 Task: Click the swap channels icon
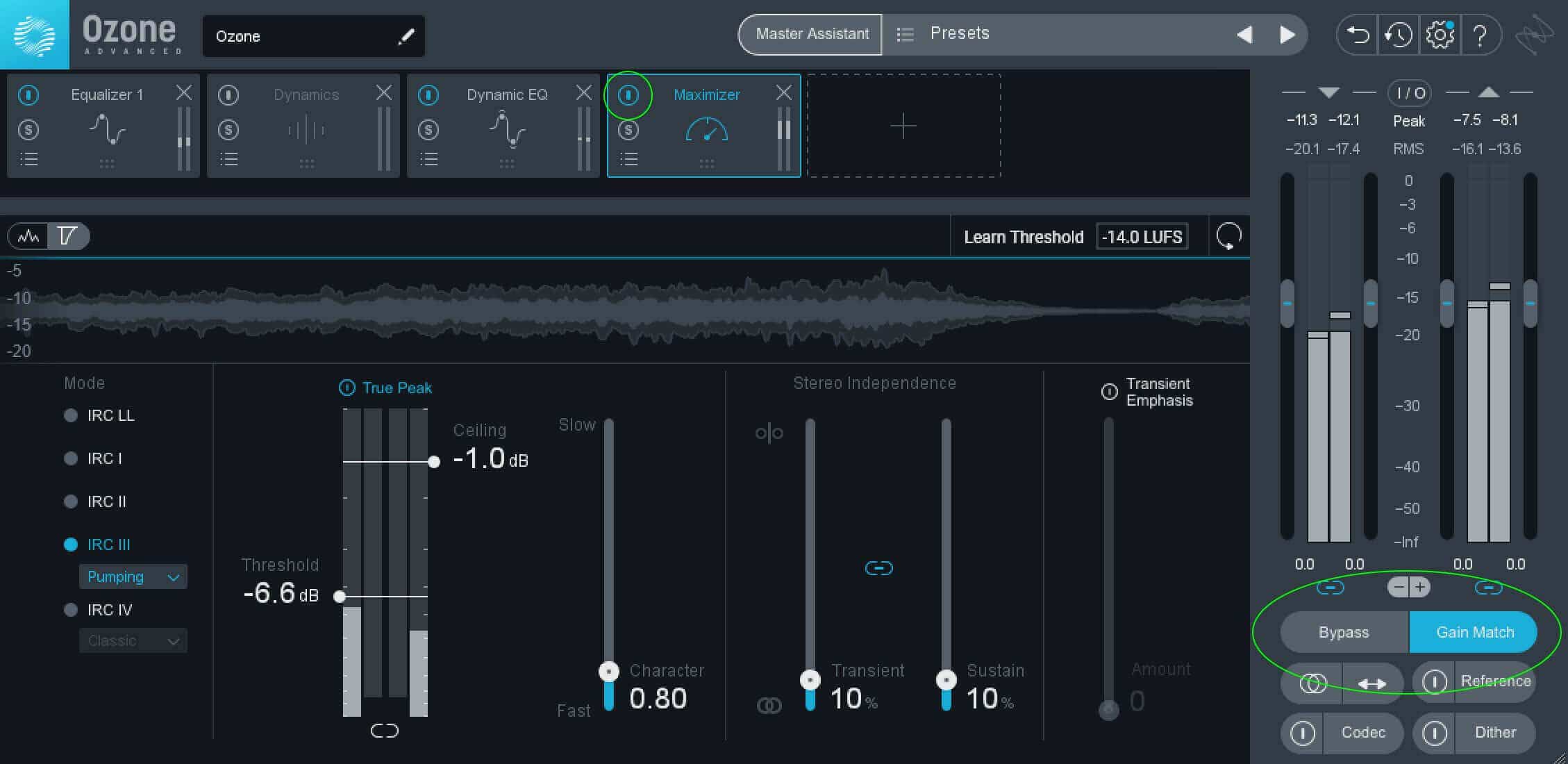coord(1371,684)
